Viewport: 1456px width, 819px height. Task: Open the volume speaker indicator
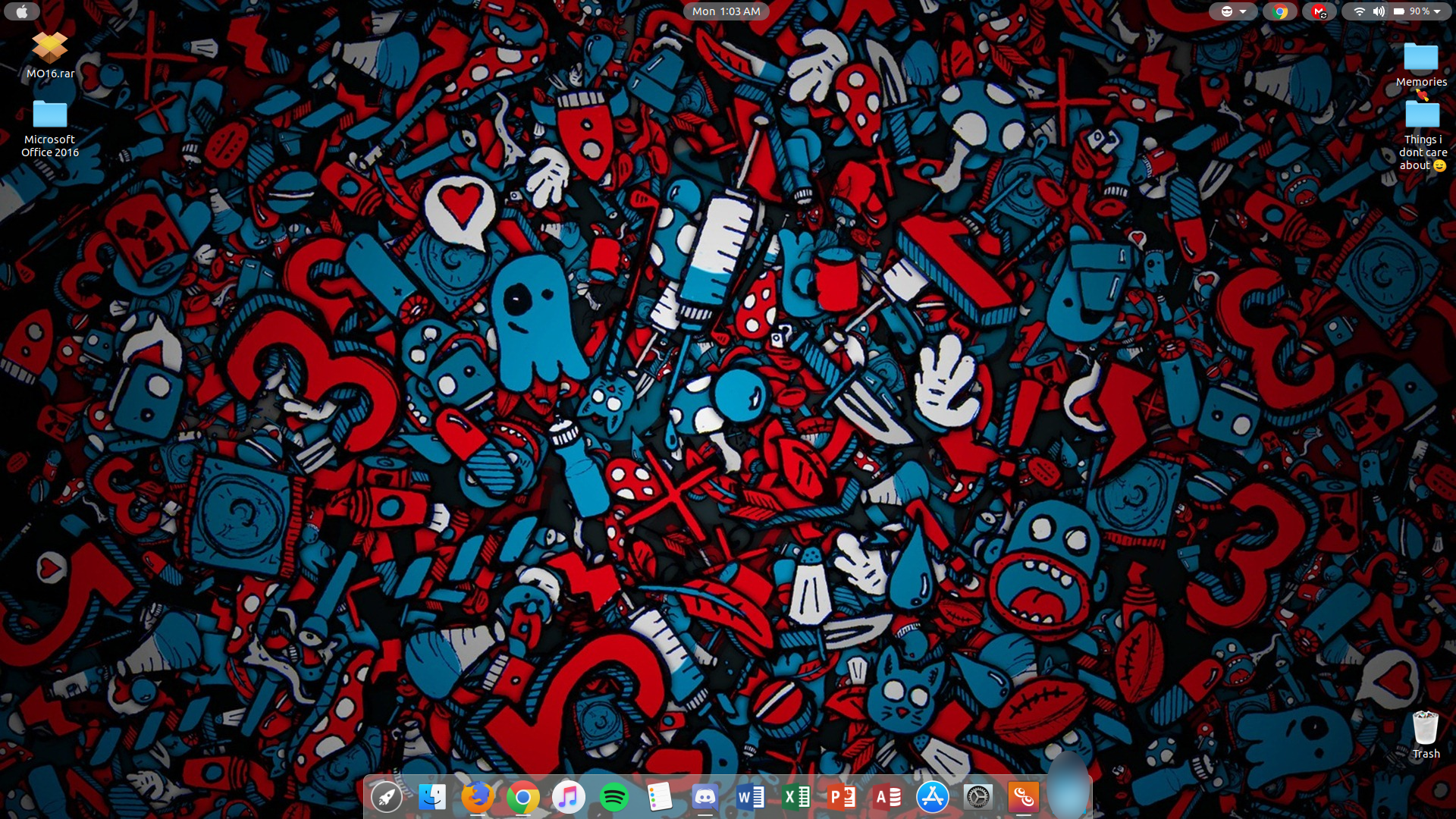tap(1379, 11)
